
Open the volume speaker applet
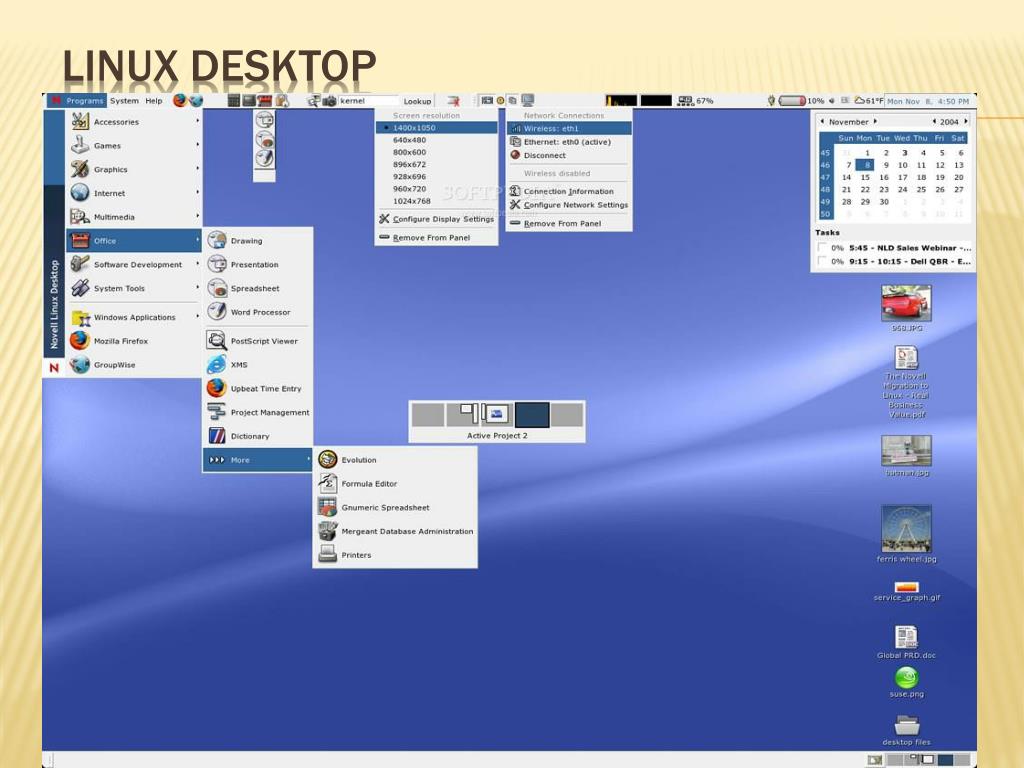coord(832,101)
